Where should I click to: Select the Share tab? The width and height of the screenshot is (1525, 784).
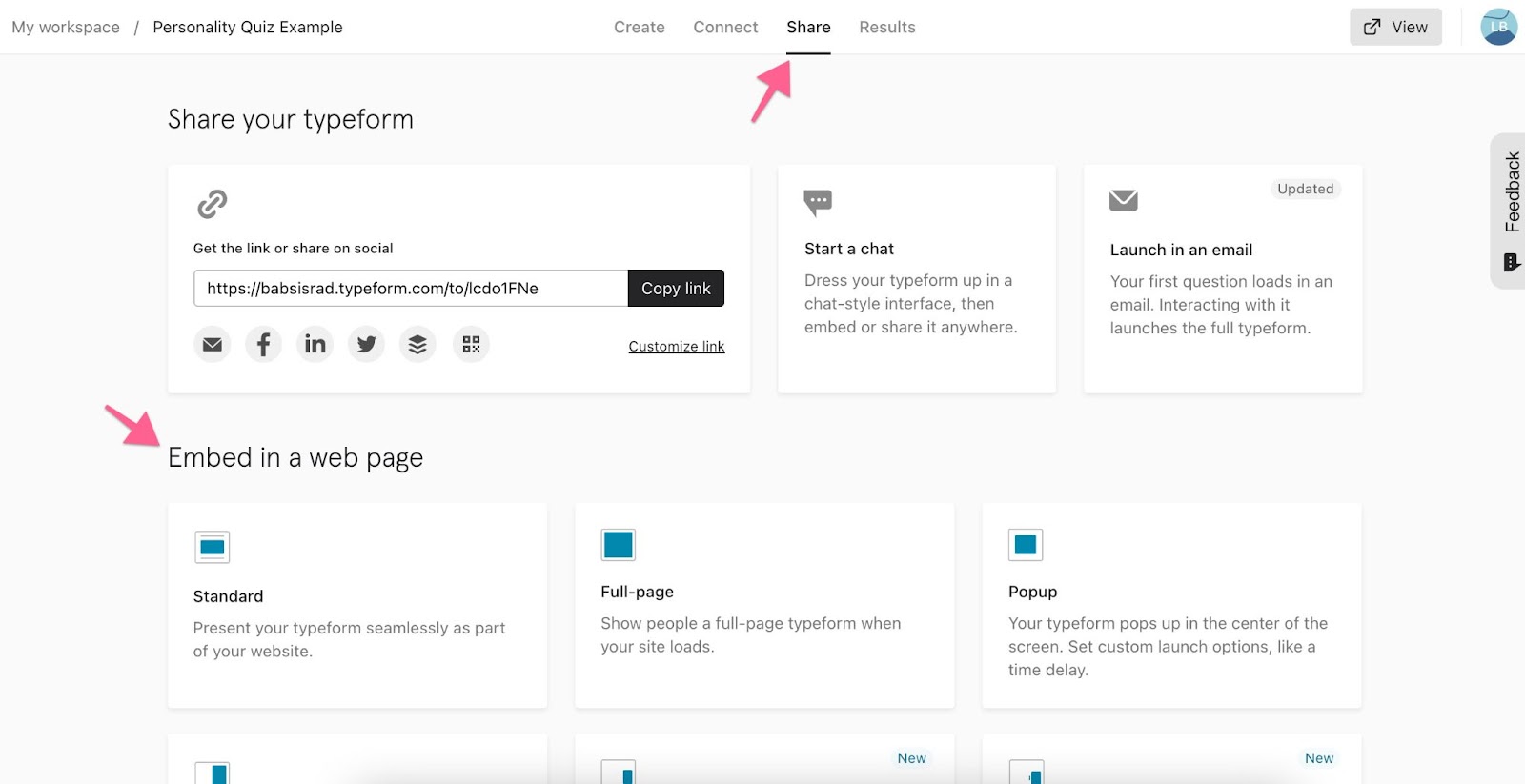click(808, 27)
